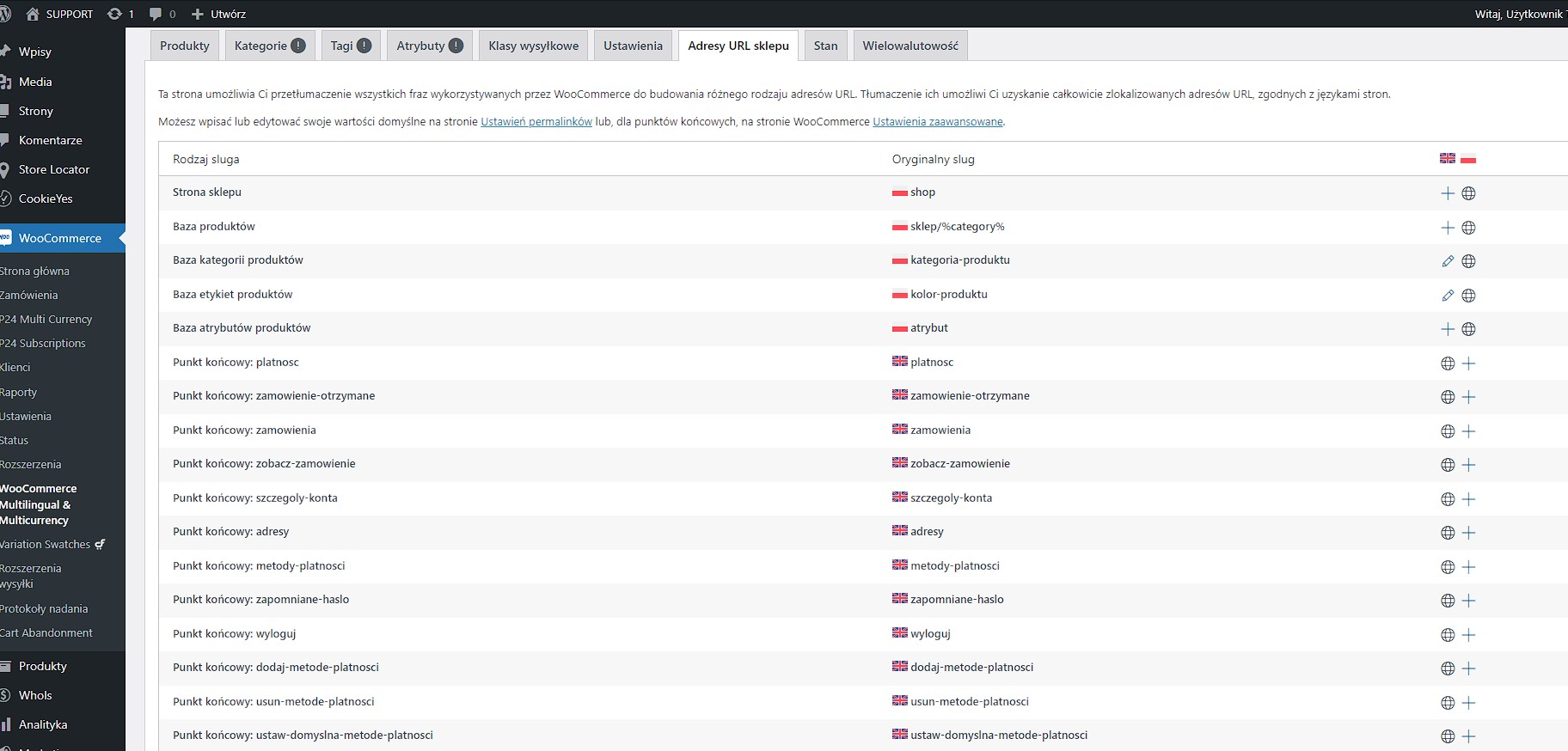
Task: Click globe icon in zapomniane-haslo row
Action: click(1448, 601)
